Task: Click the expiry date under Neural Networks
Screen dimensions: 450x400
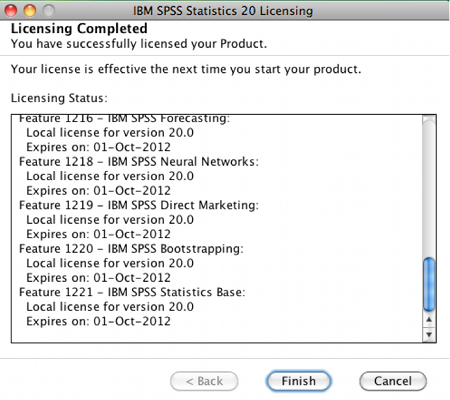Action: click(x=98, y=191)
